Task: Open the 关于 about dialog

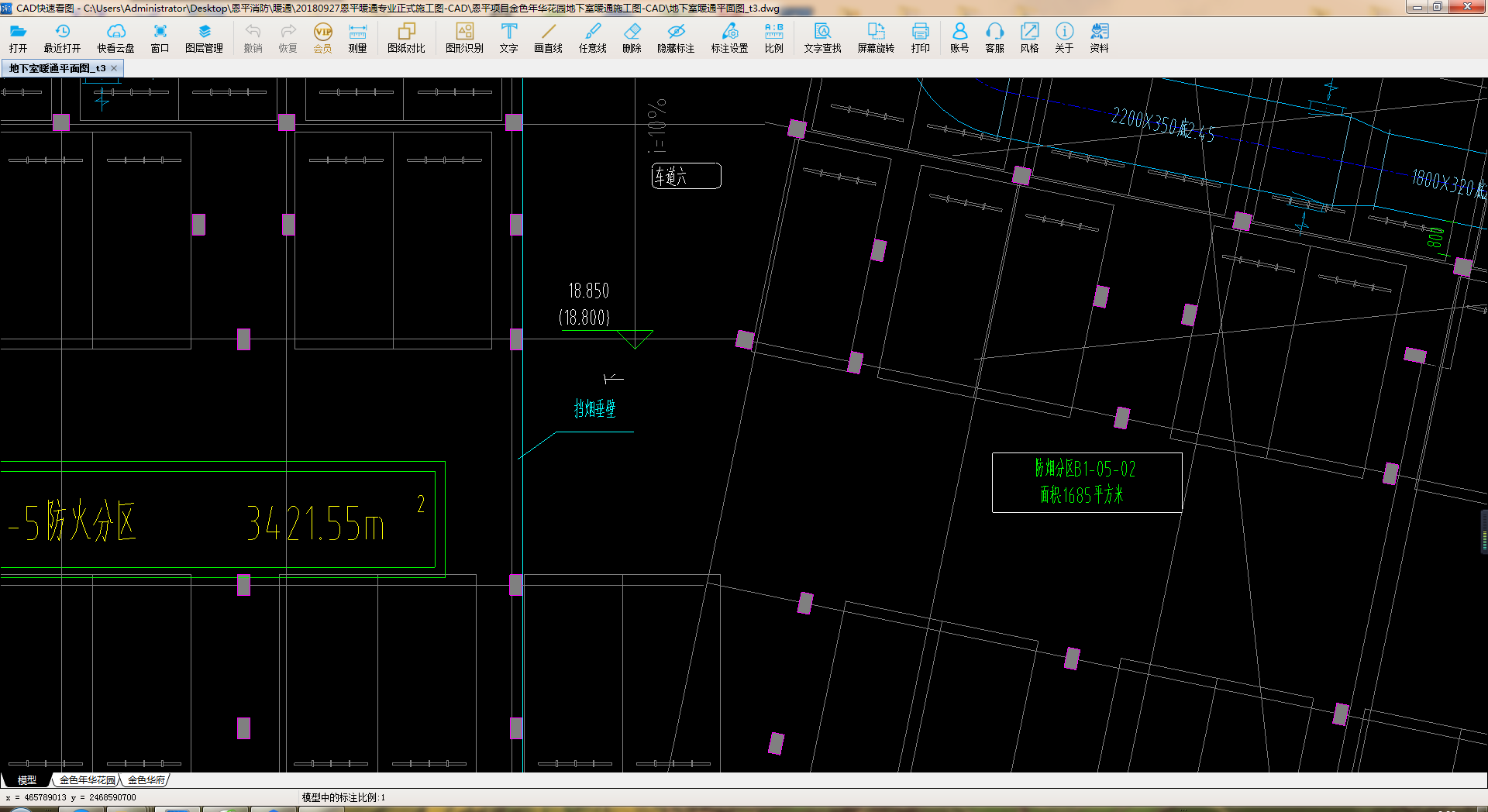Action: coord(1064,38)
